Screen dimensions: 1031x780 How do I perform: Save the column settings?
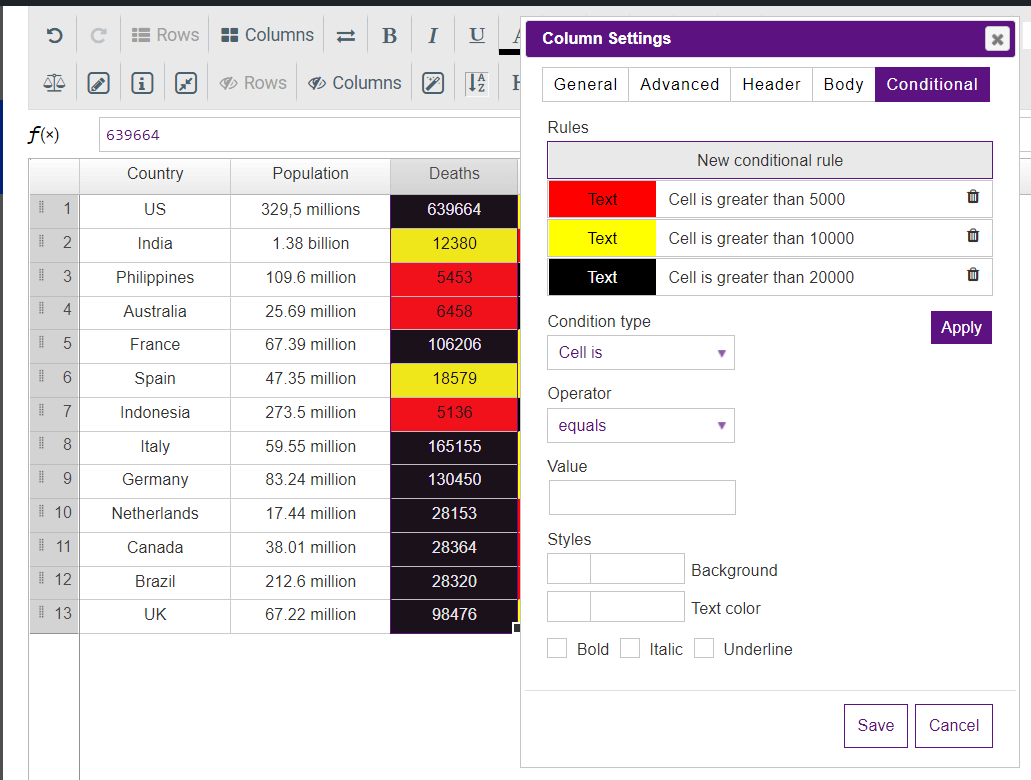click(x=875, y=725)
